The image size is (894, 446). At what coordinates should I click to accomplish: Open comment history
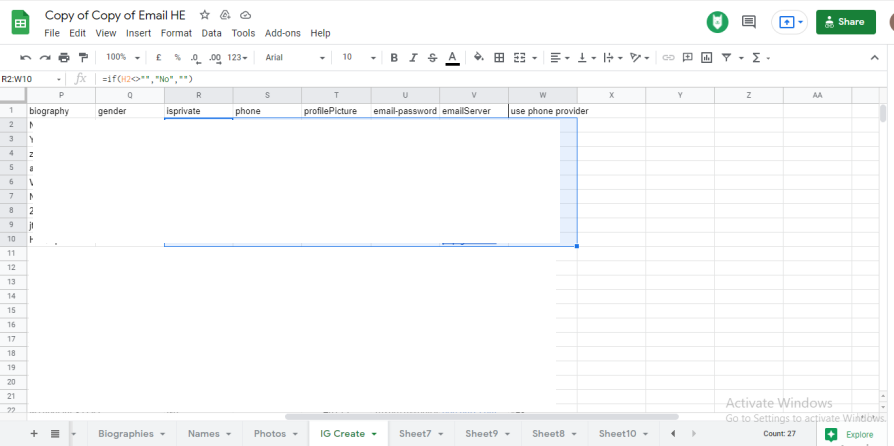click(749, 22)
